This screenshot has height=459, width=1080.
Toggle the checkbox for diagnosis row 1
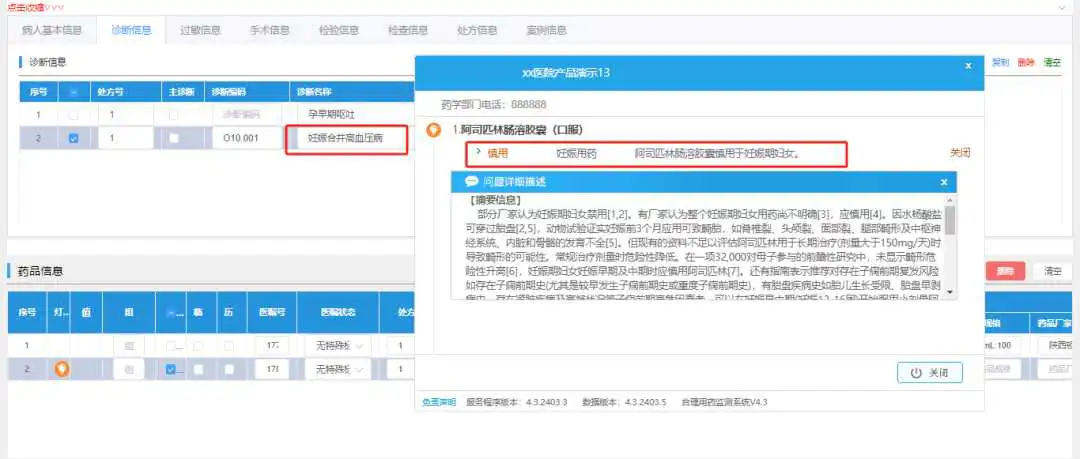[74, 114]
